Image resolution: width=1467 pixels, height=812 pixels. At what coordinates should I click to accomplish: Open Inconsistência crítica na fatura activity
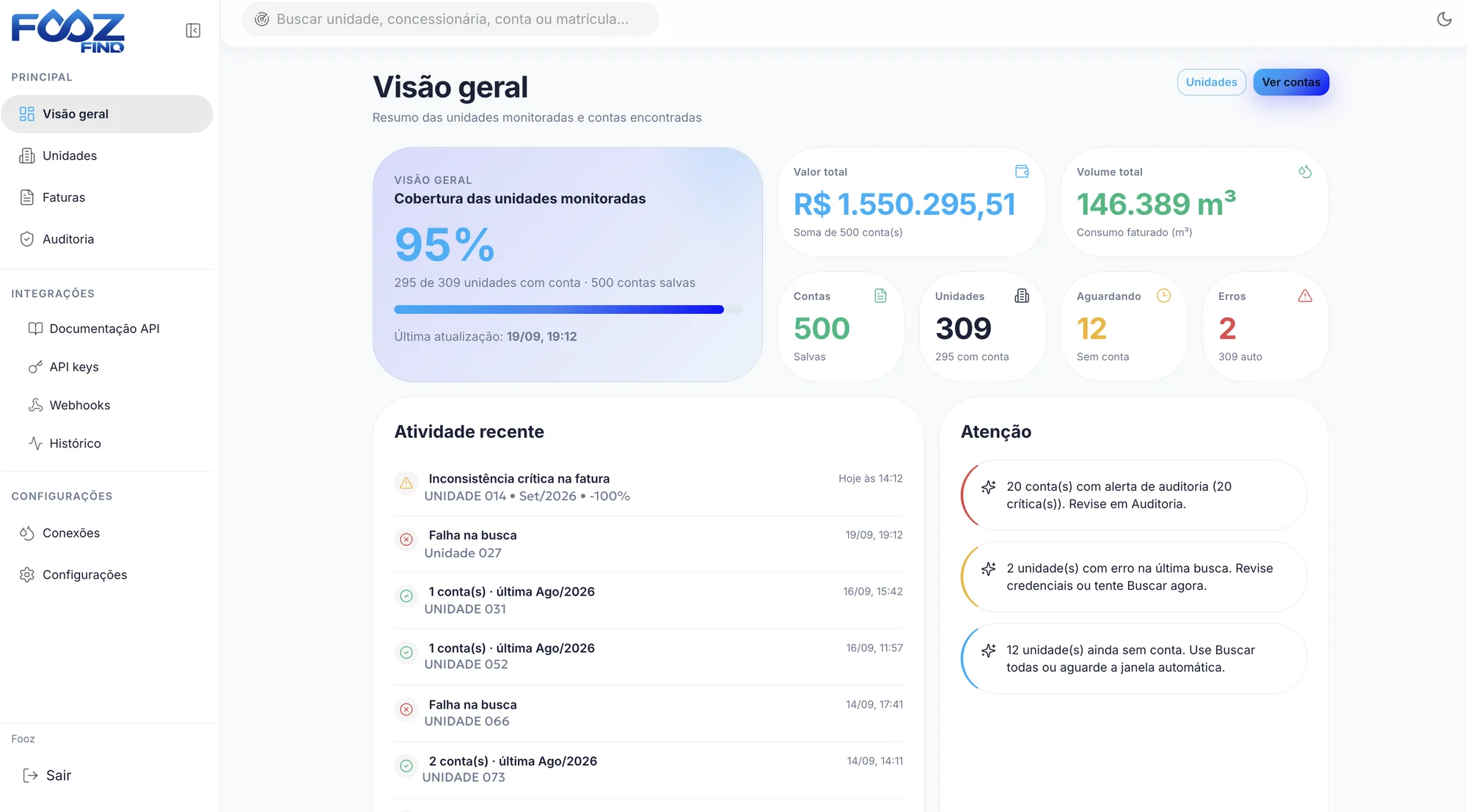tap(648, 487)
